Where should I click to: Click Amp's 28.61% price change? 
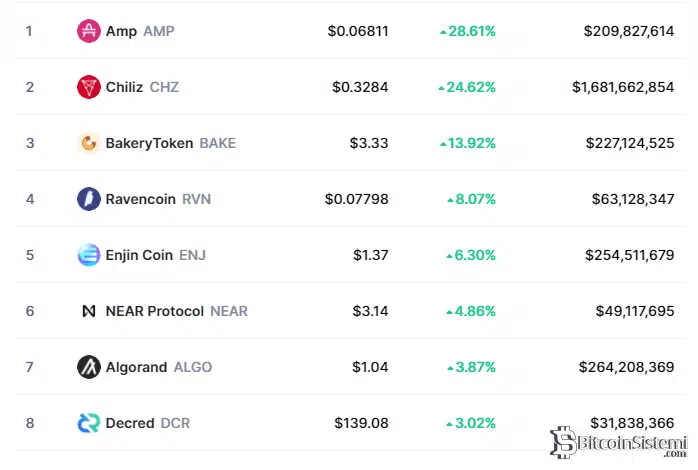coord(467,31)
